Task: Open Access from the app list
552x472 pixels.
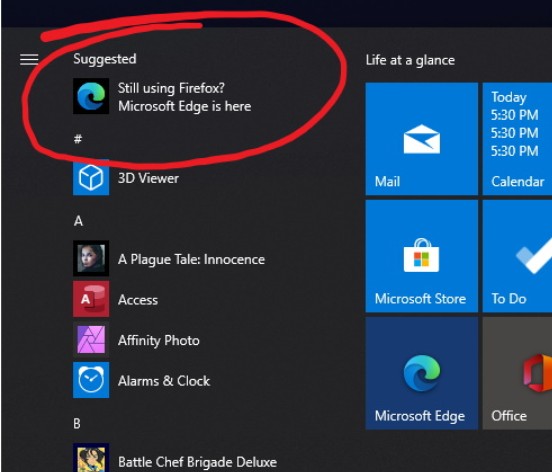Action: click(138, 300)
